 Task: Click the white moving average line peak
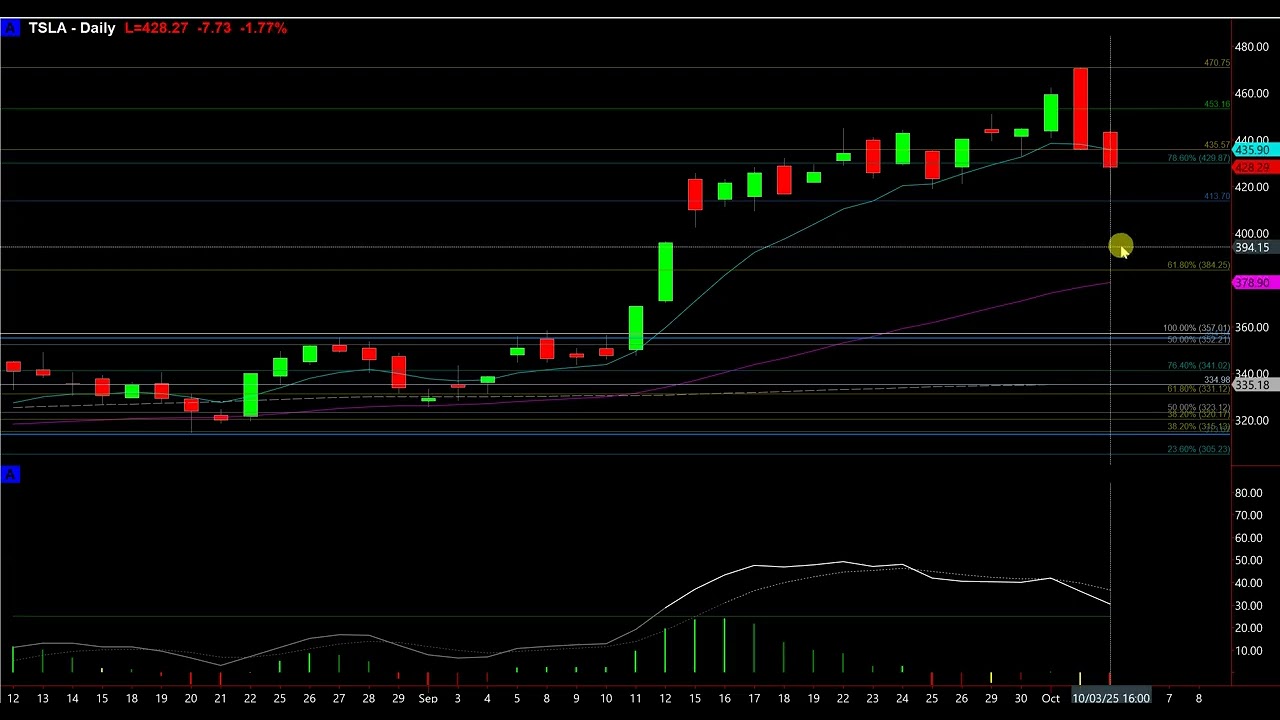[x=845, y=563]
